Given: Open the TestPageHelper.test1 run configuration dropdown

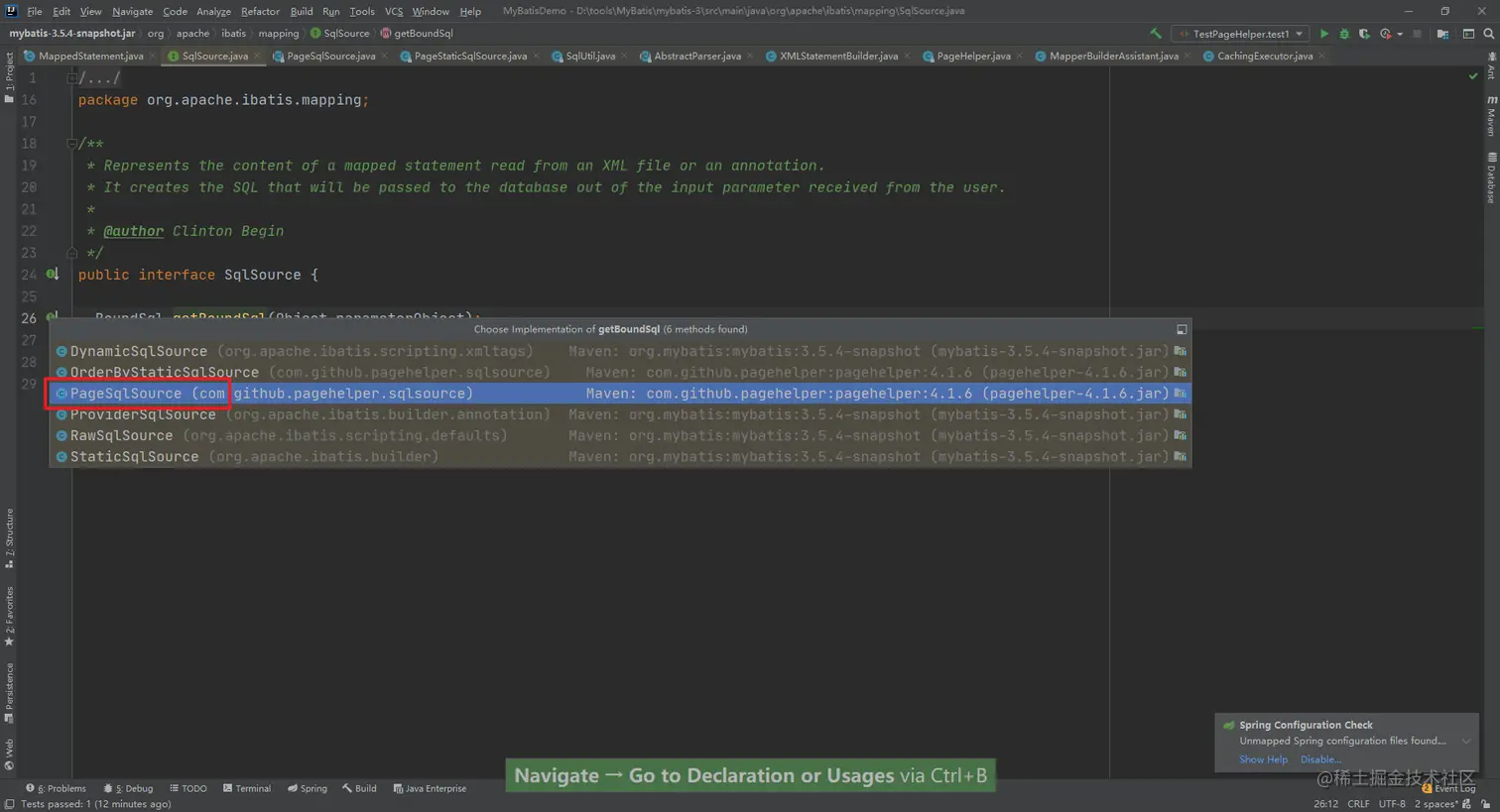Looking at the screenshot, I should click(x=1240, y=34).
